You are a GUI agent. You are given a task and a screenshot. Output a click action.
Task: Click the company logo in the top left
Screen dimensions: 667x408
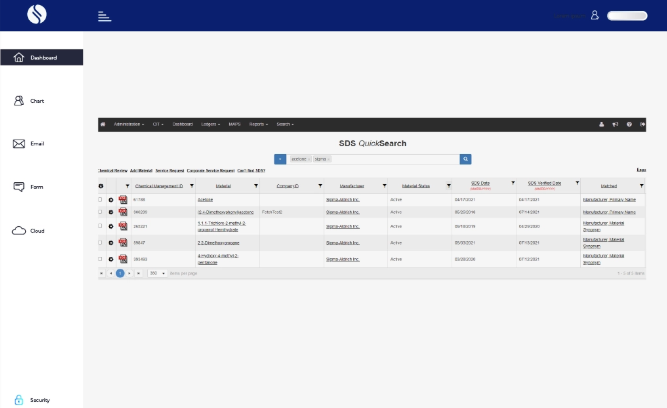(x=37, y=14)
